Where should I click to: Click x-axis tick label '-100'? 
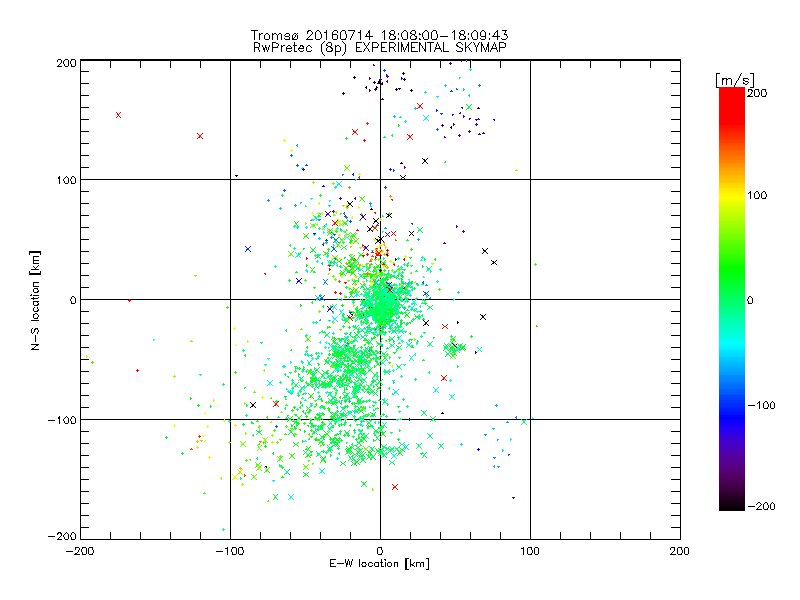point(230,552)
